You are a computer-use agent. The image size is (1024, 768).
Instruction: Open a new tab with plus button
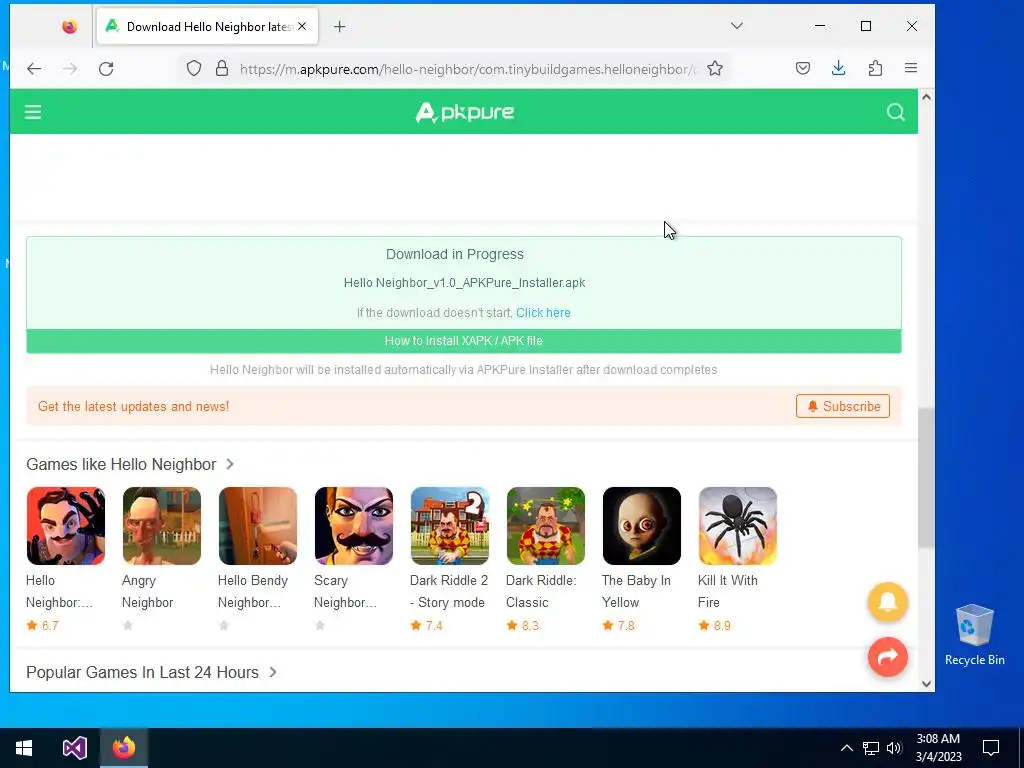(x=340, y=27)
